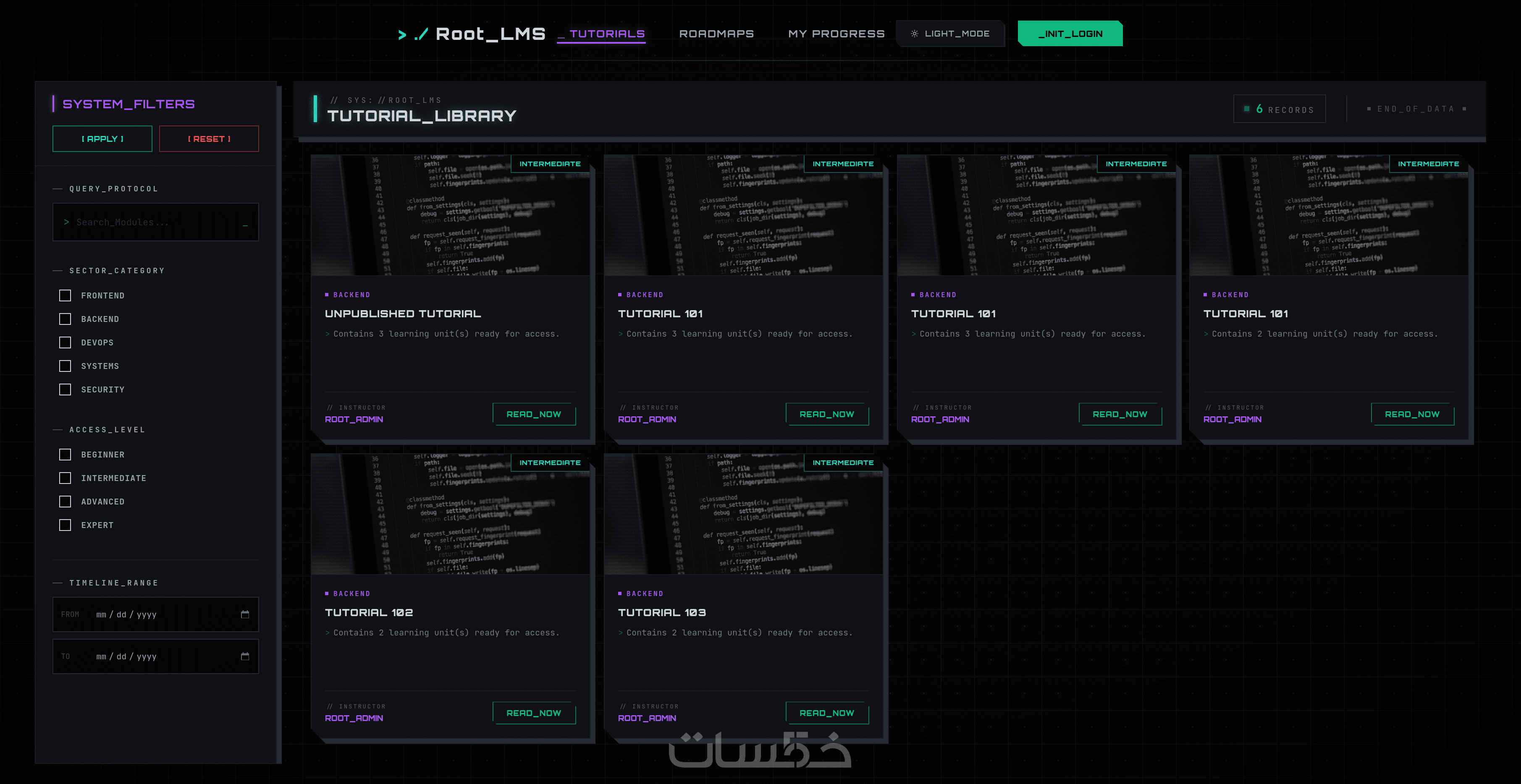Toggle the EXPERT access level checkbox
The image size is (1521, 784).
click(x=65, y=525)
